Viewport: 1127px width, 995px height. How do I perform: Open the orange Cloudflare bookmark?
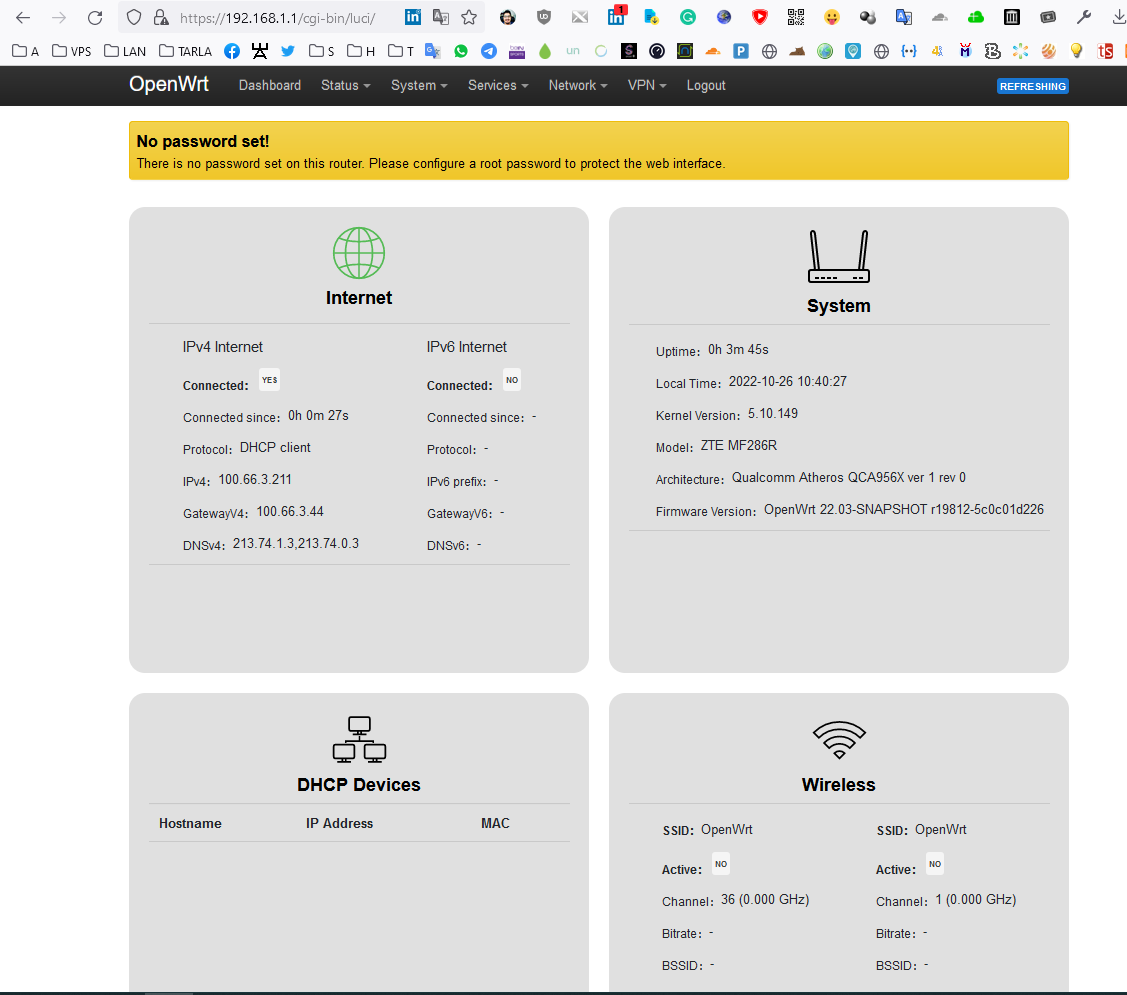[x=712, y=51]
